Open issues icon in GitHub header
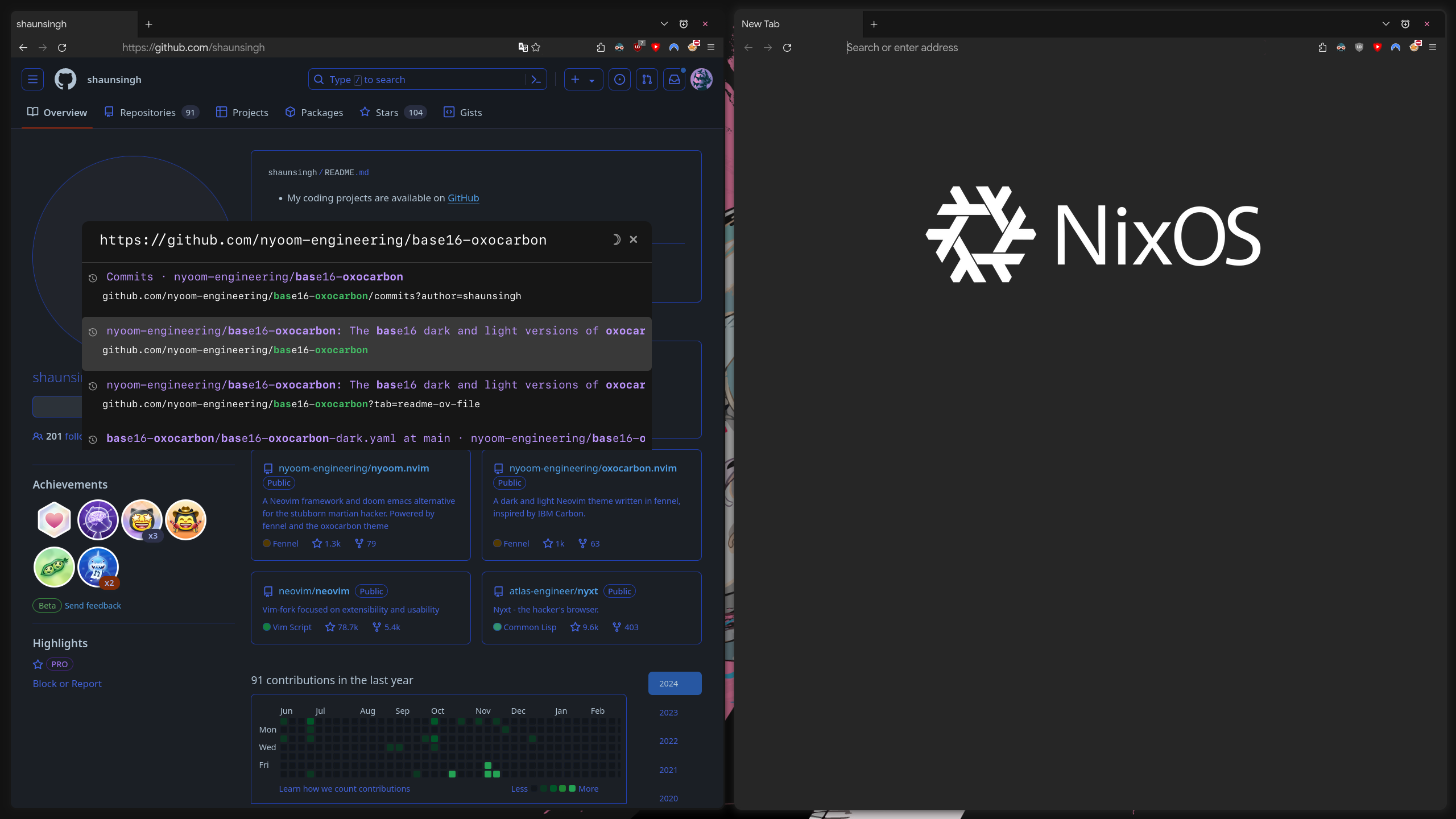The width and height of the screenshot is (1456, 819). click(619, 80)
